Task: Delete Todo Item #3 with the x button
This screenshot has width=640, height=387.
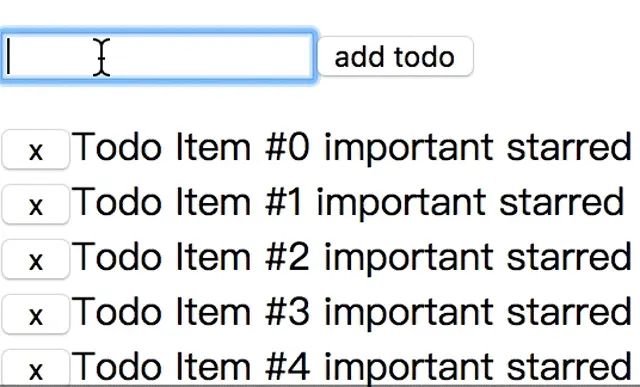Action: click(x=36, y=314)
